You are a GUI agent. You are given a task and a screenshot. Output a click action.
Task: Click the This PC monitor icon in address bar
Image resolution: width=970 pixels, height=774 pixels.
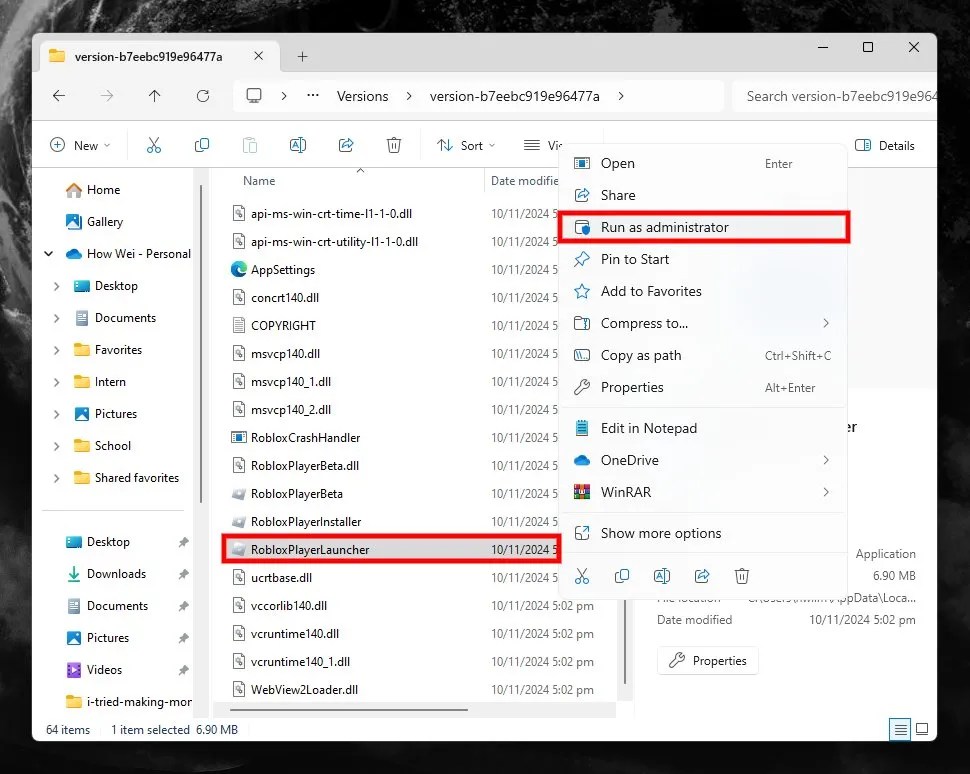click(254, 96)
